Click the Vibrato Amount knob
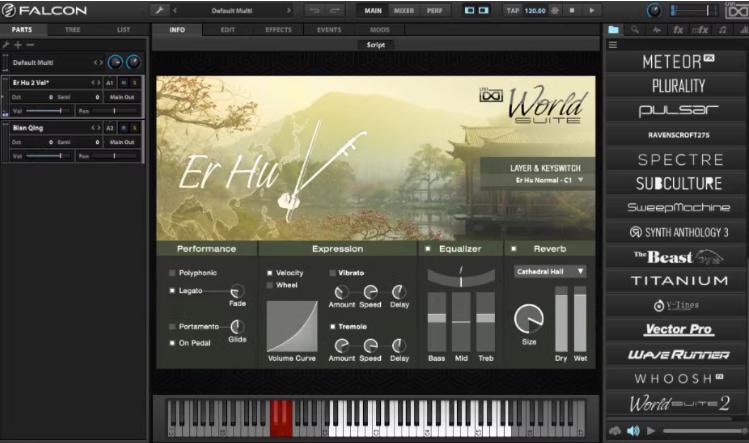Screen dimensions: 749x443 click(x=342, y=292)
